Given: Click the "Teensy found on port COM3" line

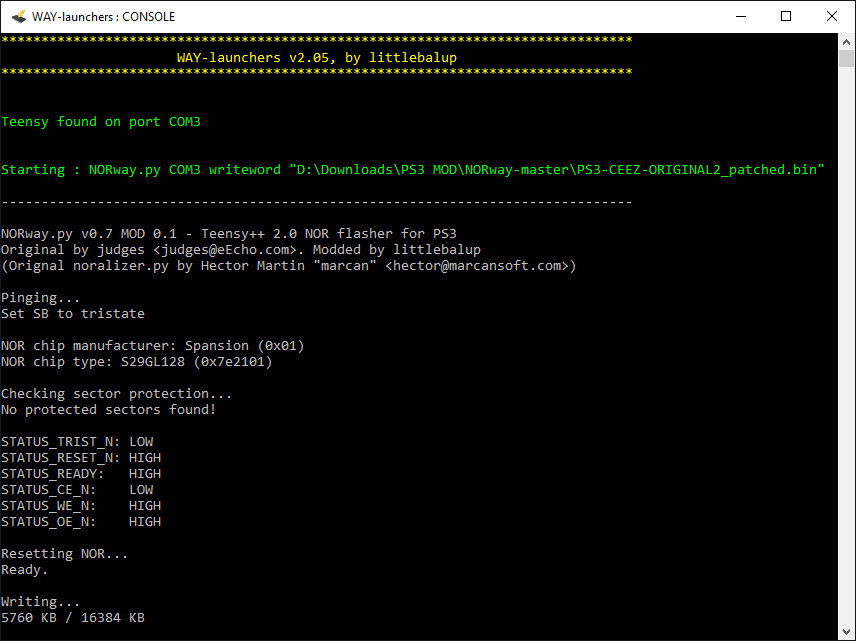Looking at the screenshot, I should 101,121.
